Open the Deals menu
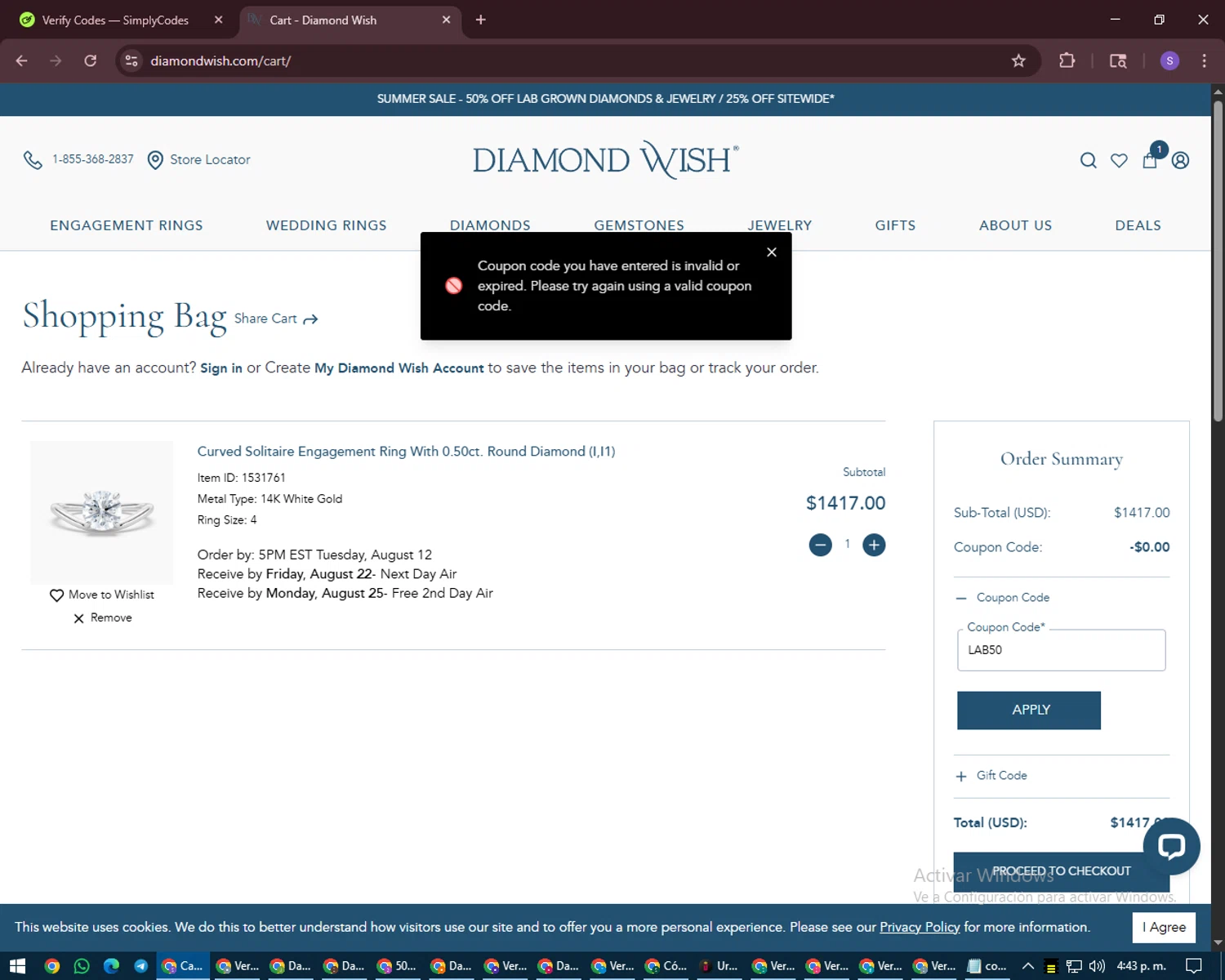1225x980 pixels. pos(1138,225)
